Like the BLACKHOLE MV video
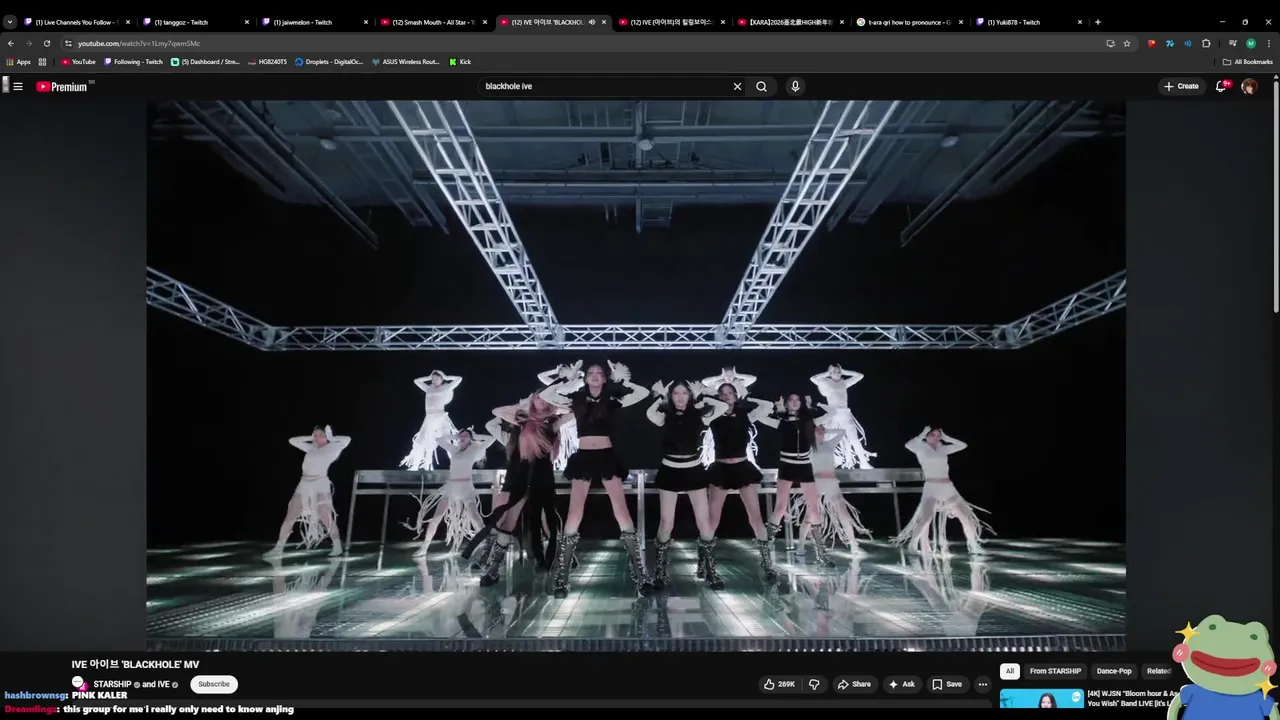1280x720 pixels. [779, 684]
